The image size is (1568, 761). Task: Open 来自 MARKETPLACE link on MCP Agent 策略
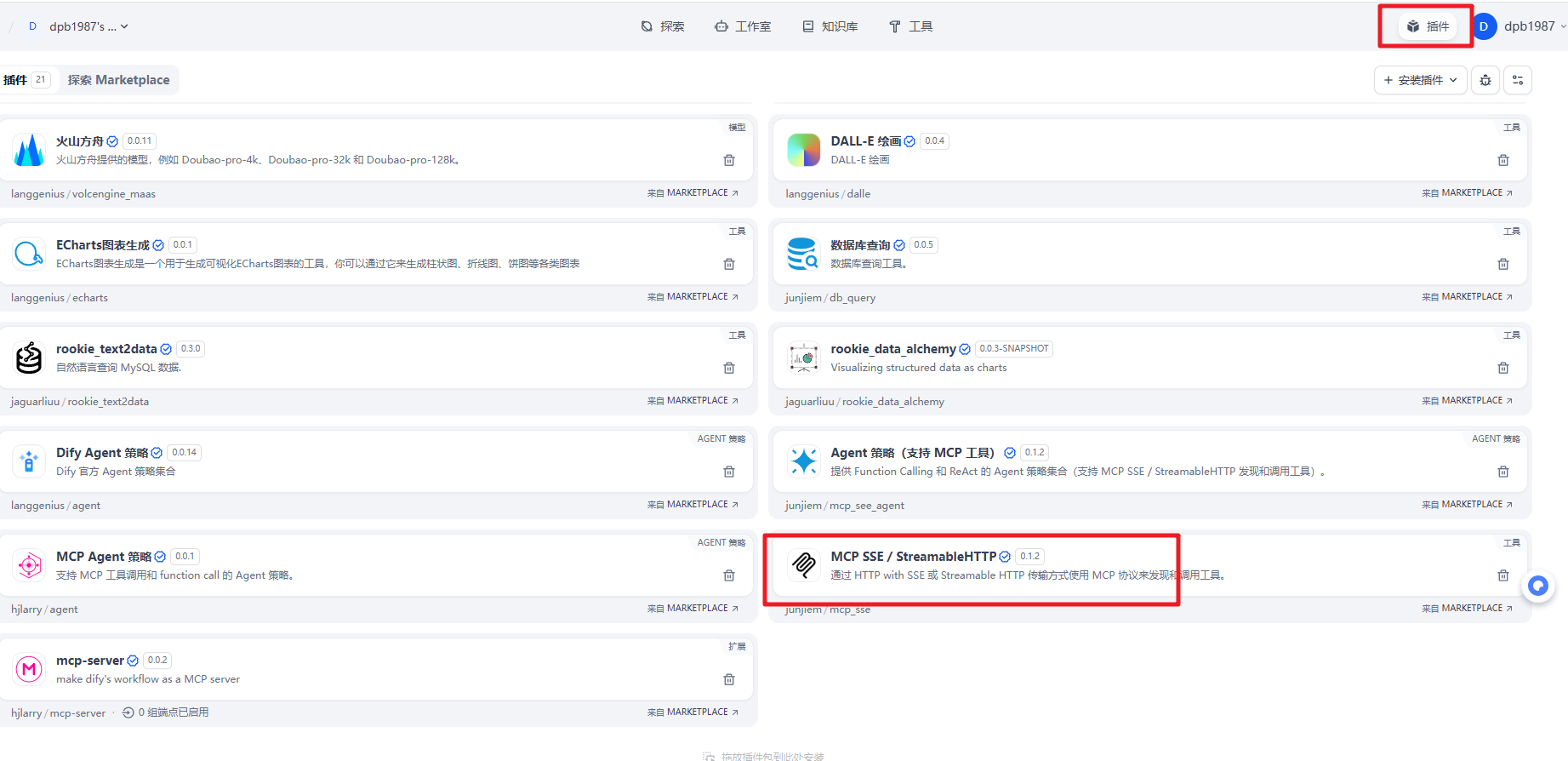click(x=693, y=609)
